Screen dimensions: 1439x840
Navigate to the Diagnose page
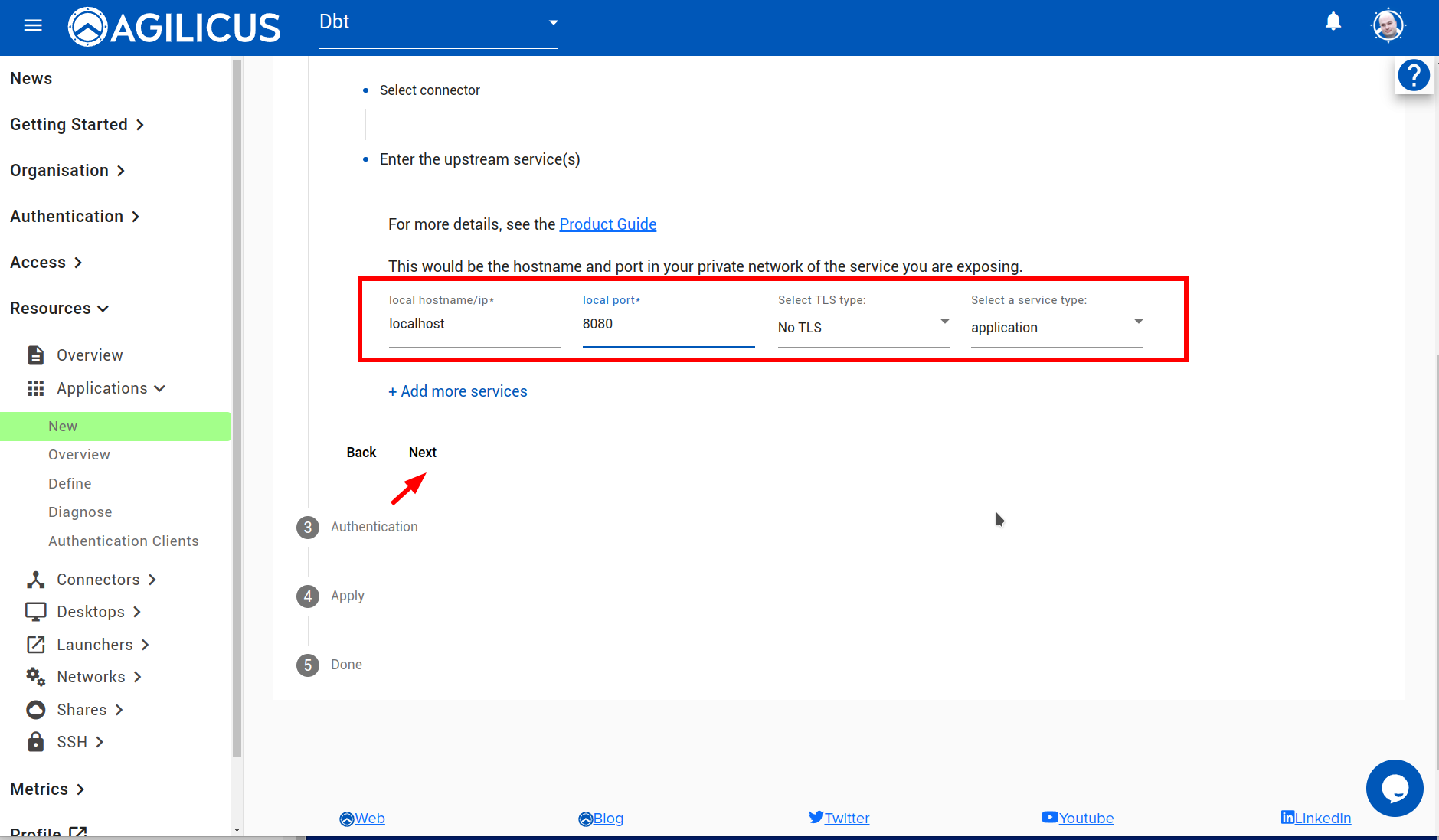[x=80, y=512]
